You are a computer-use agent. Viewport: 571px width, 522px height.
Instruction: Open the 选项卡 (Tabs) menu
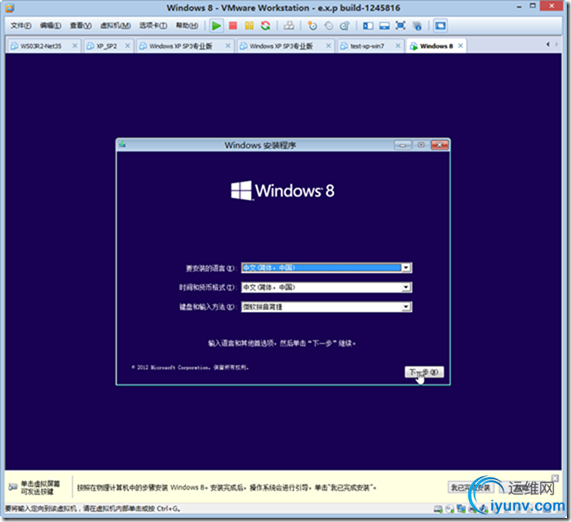click(x=153, y=25)
